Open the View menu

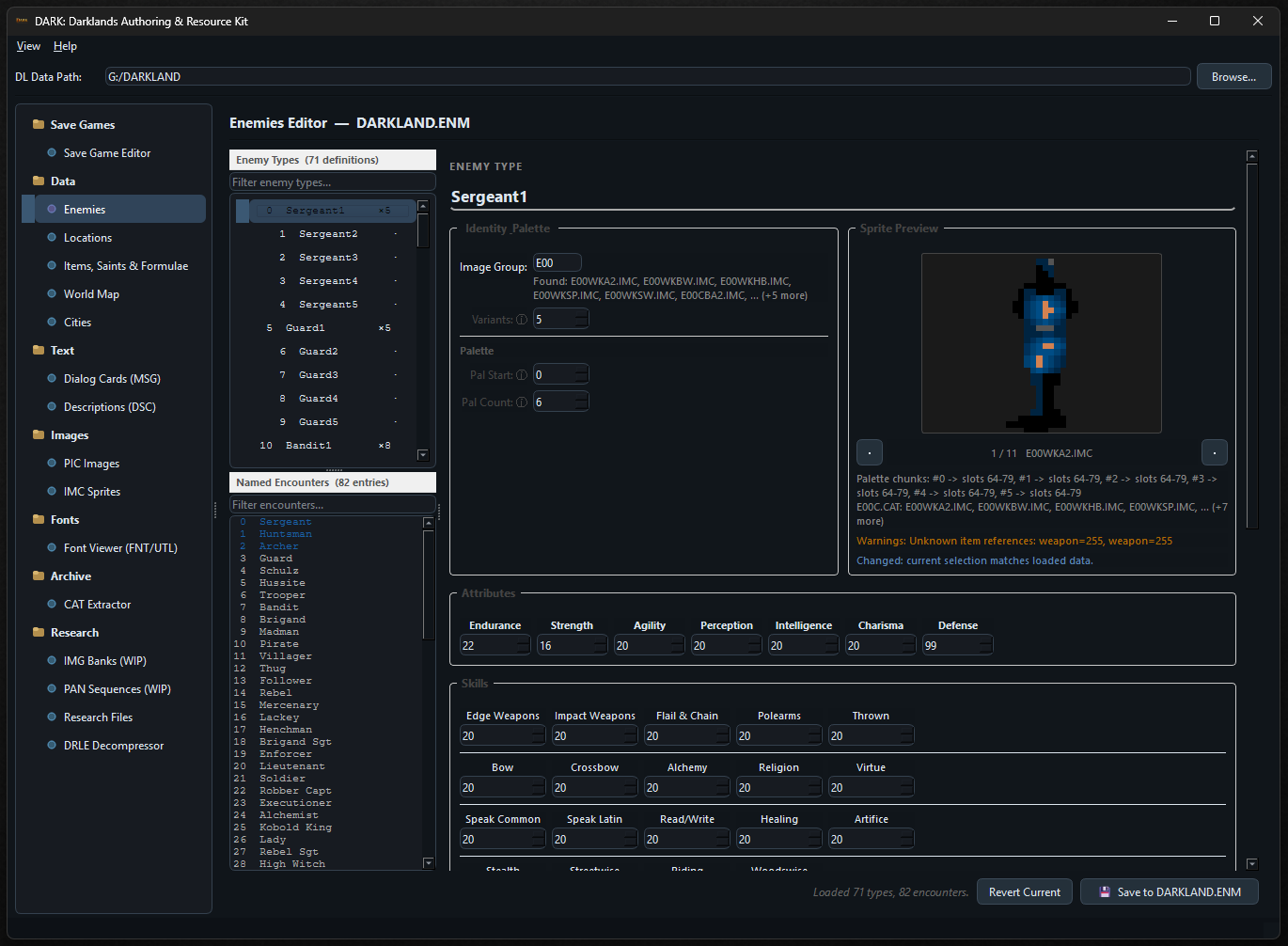(x=28, y=46)
